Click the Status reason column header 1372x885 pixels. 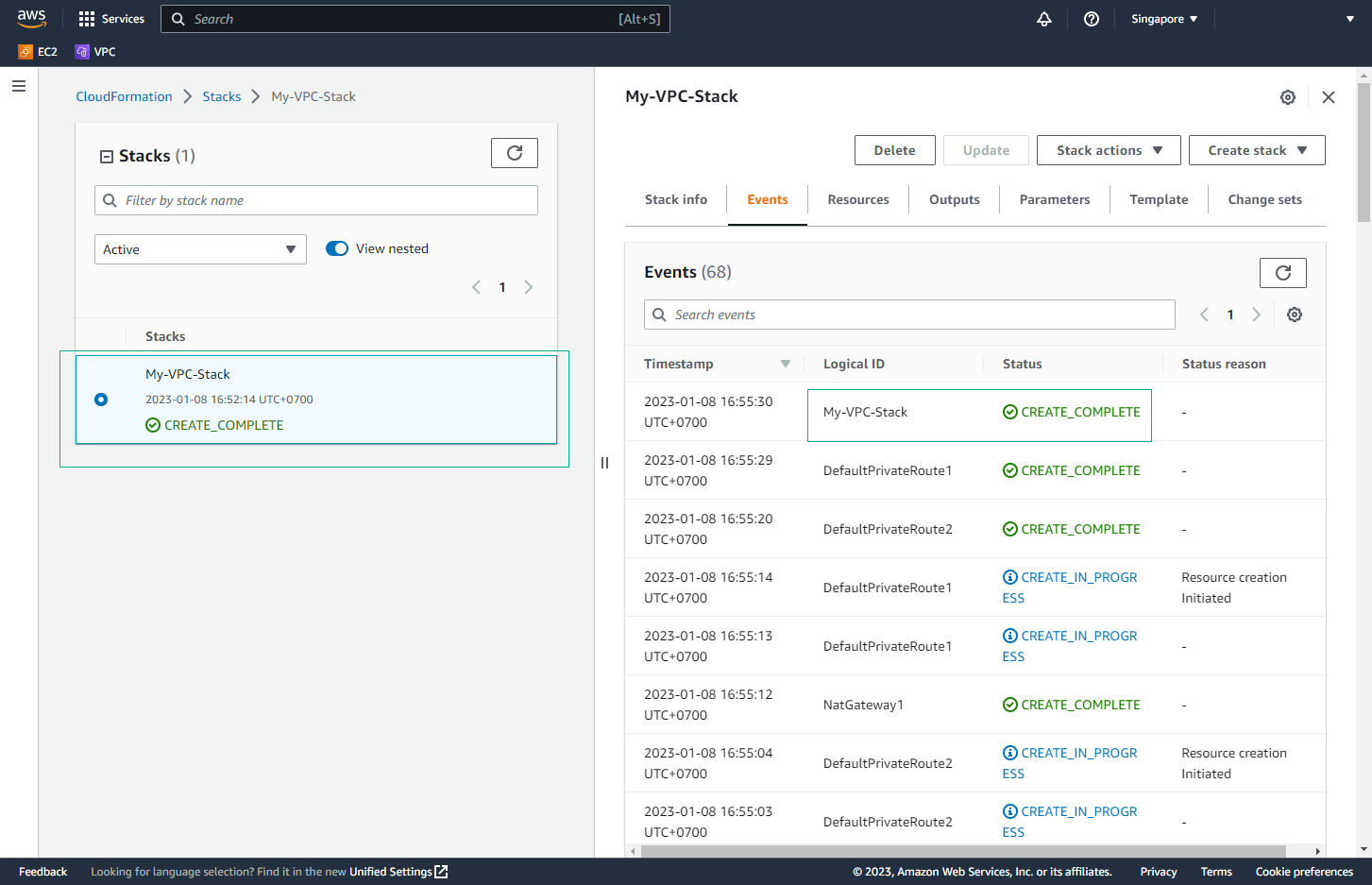pyautogui.click(x=1224, y=364)
